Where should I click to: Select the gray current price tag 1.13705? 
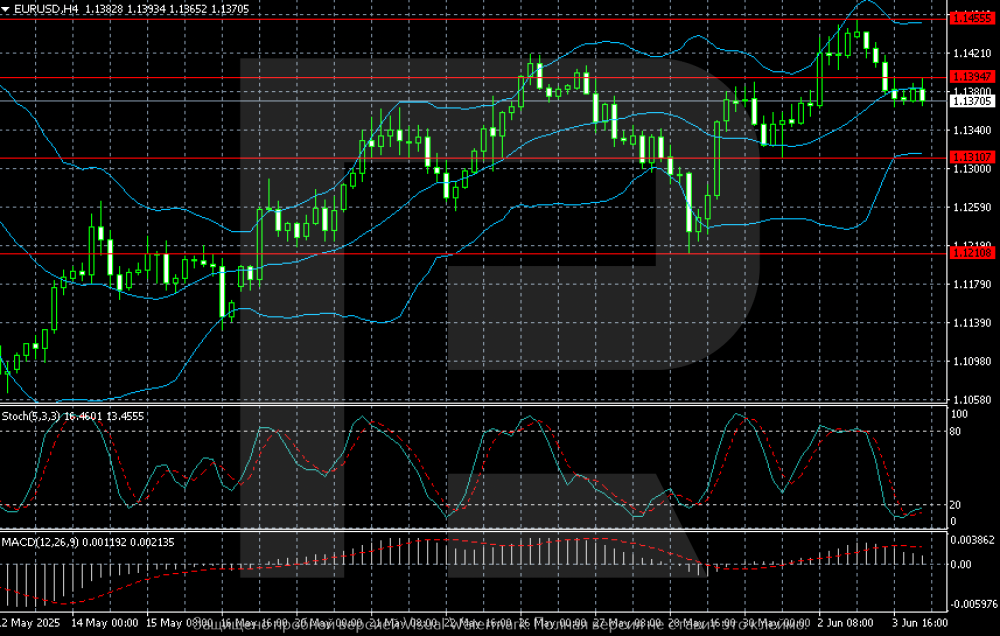tap(972, 101)
